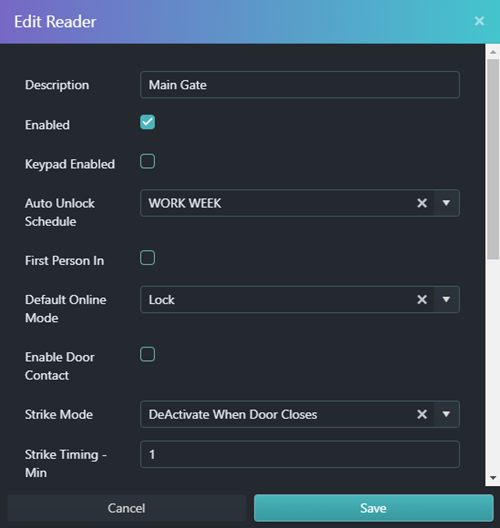Save the reader settings

tap(374, 508)
